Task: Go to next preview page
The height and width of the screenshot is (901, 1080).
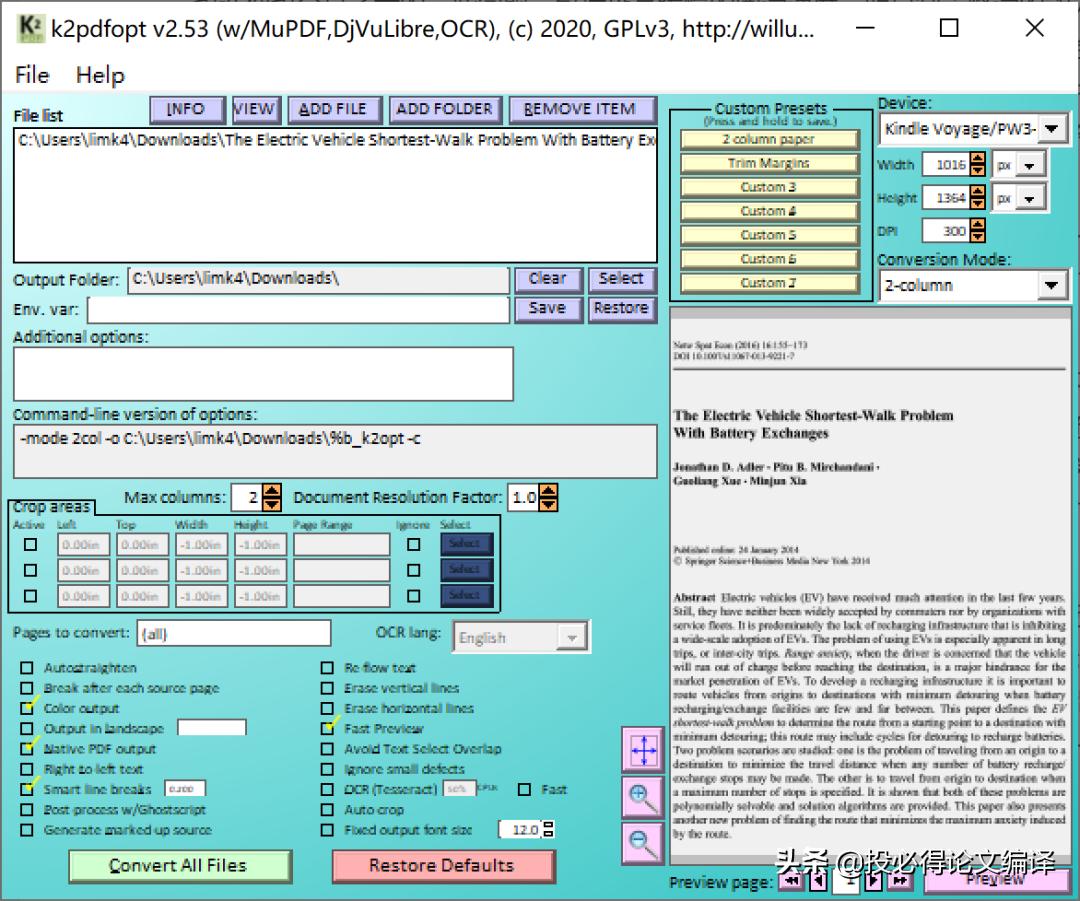Action: coord(873,881)
